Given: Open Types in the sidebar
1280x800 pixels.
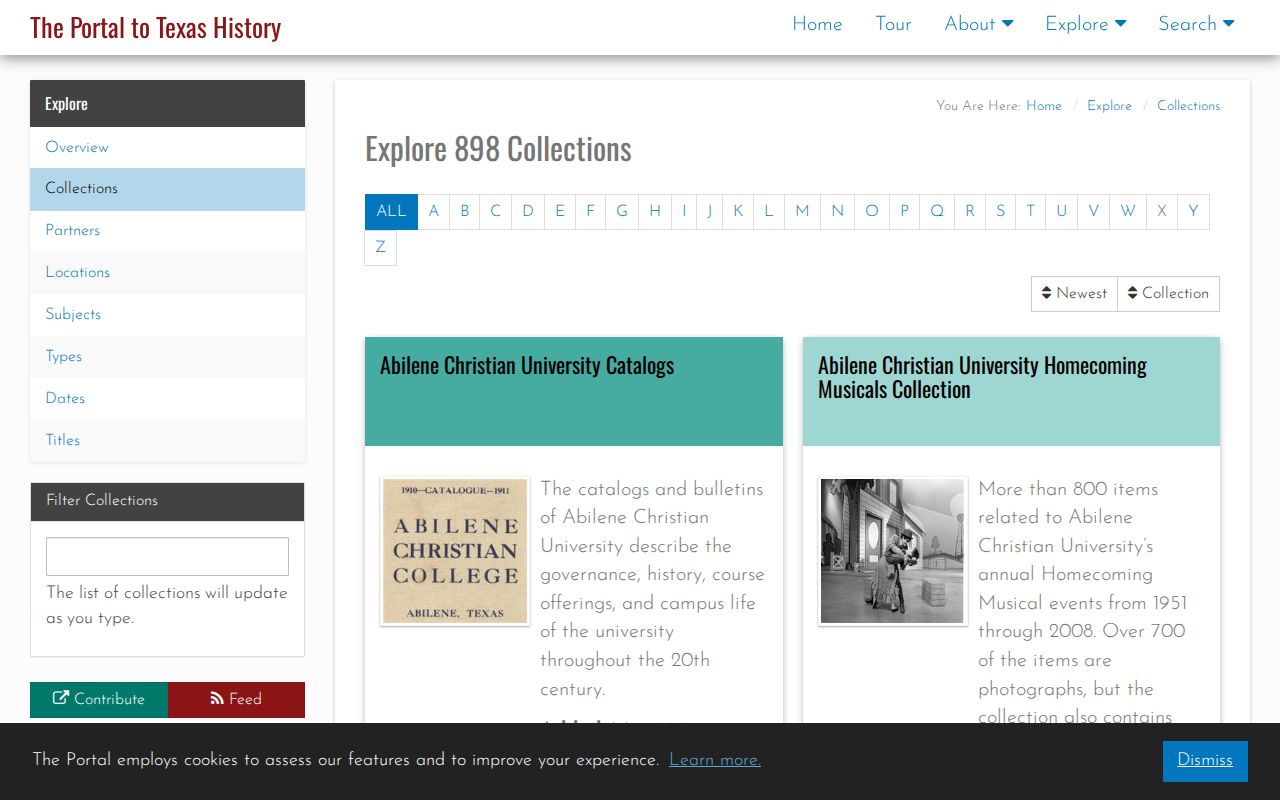Looking at the screenshot, I should 167,357.
